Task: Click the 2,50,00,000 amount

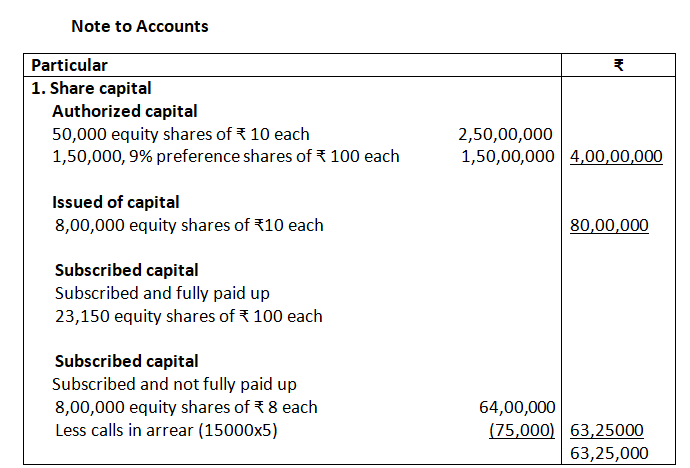Action: 505,134
